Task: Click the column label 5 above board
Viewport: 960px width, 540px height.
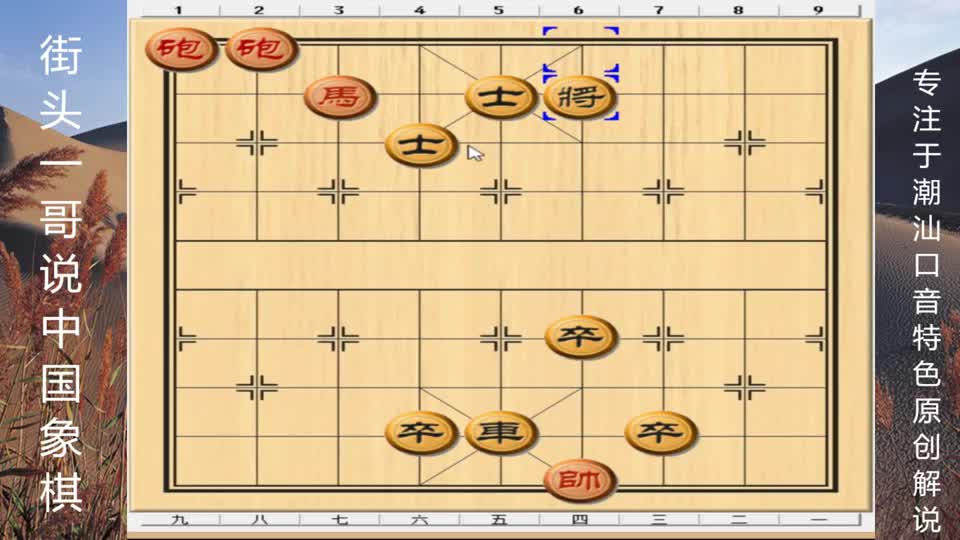Action: [x=498, y=10]
